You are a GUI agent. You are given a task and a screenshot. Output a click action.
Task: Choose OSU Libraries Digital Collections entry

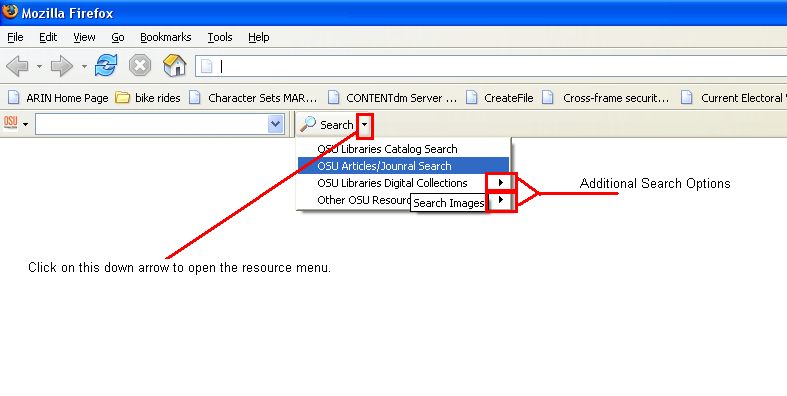pos(404,183)
